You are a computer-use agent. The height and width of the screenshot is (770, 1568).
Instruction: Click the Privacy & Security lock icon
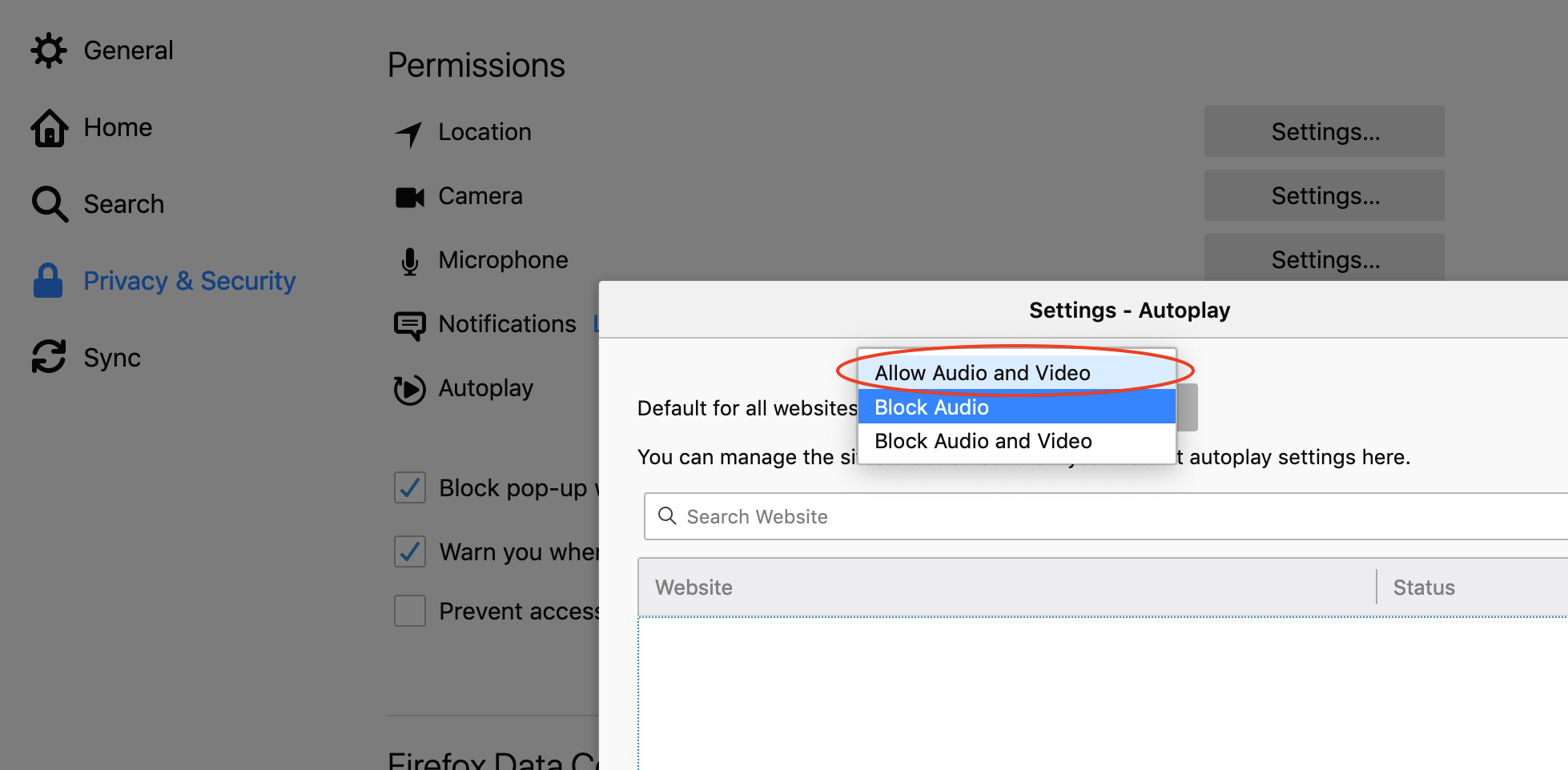(x=48, y=281)
